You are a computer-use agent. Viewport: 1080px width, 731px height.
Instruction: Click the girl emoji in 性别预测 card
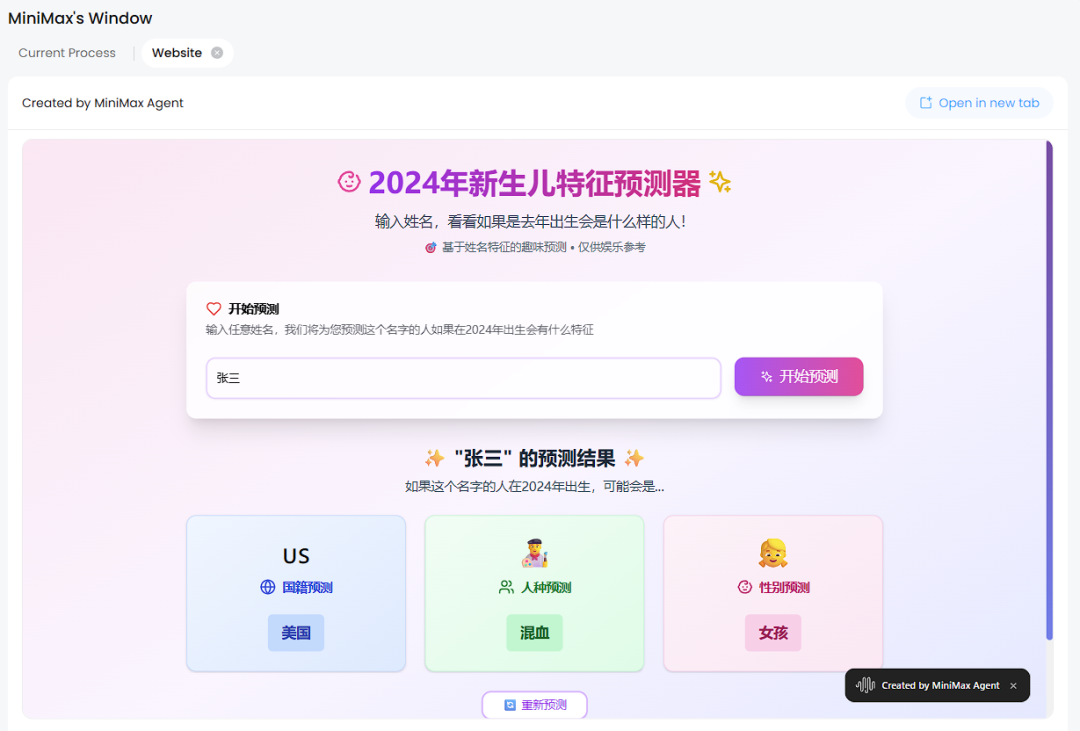point(773,553)
